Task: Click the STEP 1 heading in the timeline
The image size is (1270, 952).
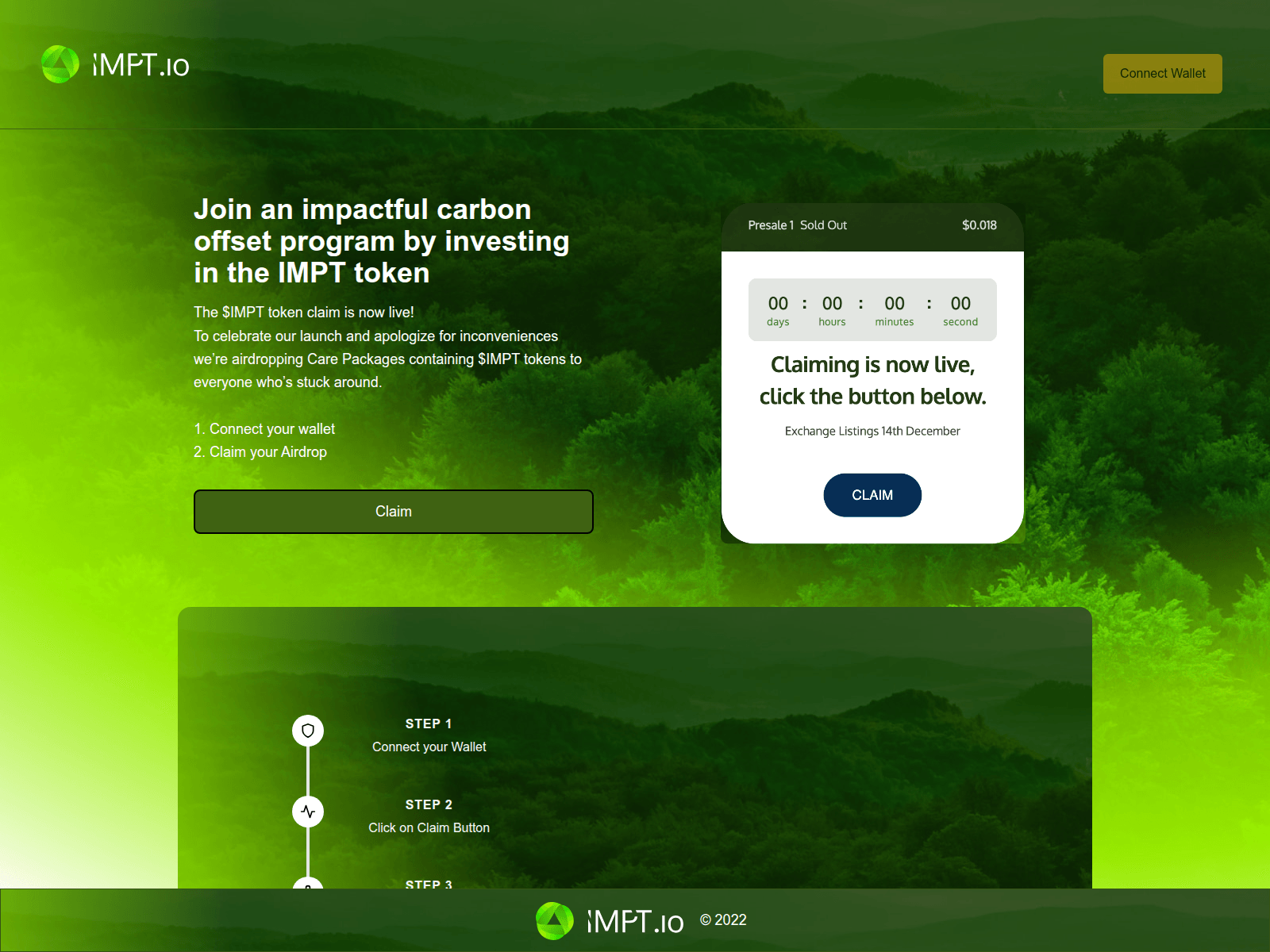Action: (x=429, y=724)
